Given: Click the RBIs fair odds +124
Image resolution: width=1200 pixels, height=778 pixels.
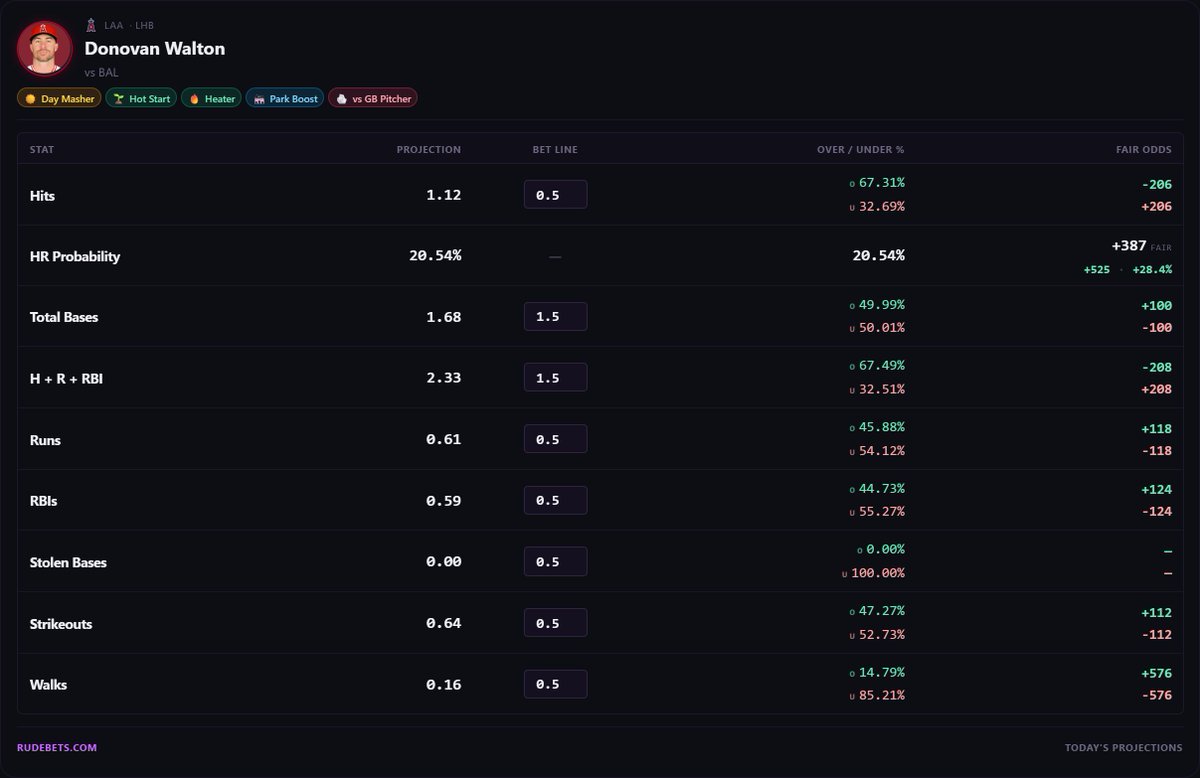Looking at the screenshot, I should 1157,489.
